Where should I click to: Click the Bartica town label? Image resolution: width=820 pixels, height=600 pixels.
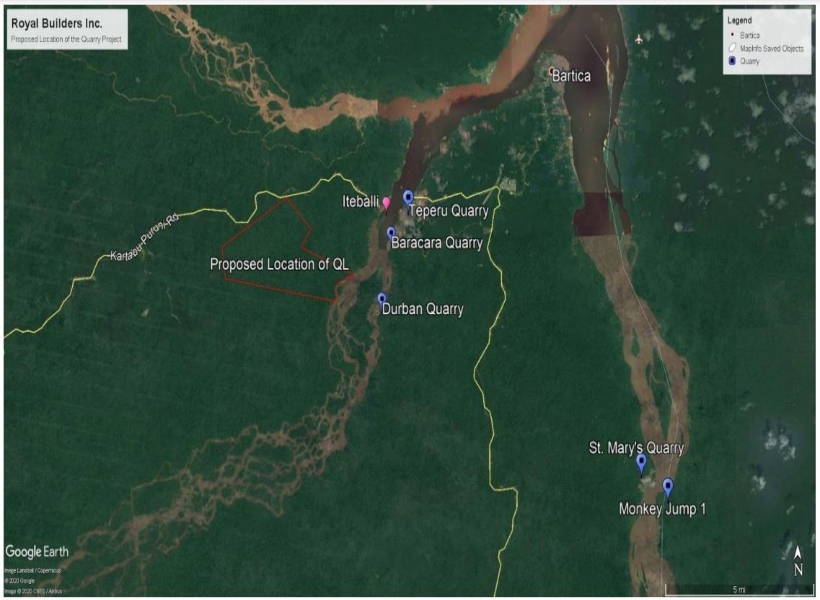(x=572, y=76)
